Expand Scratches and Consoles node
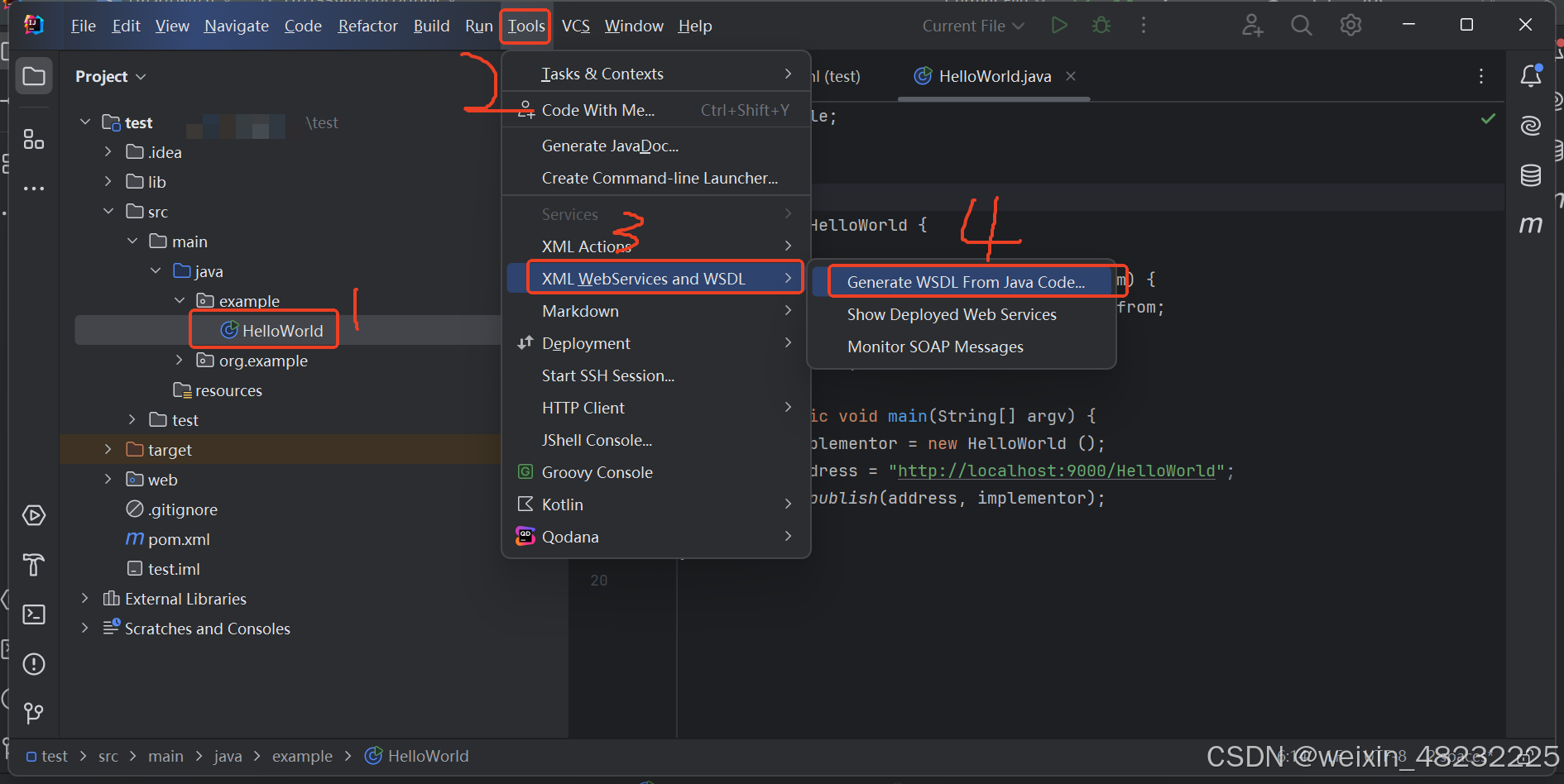This screenshot has width=1564, height=784. click(x=85, y=629)
